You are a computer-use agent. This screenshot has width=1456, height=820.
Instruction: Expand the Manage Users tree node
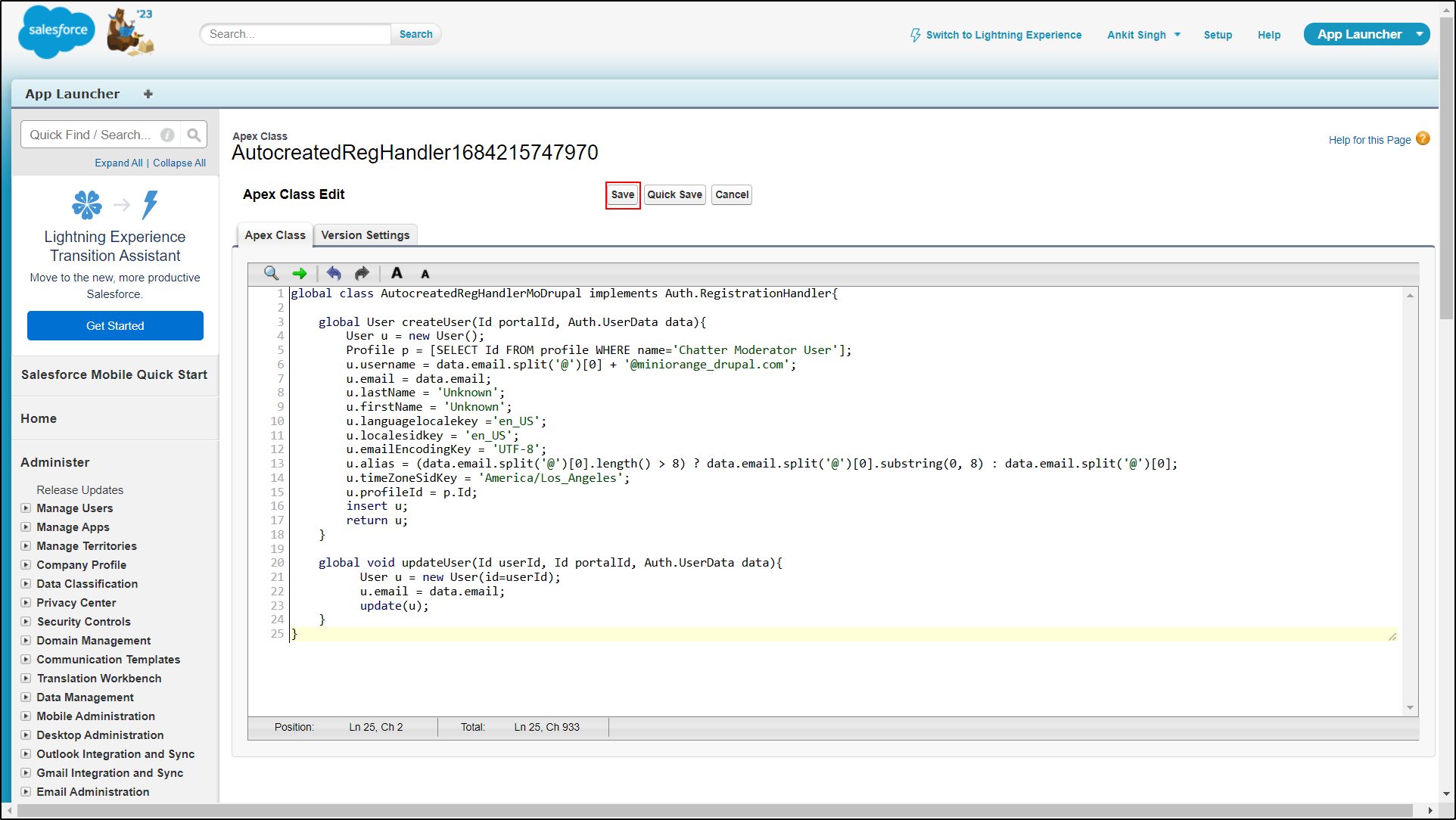(26, 508)
